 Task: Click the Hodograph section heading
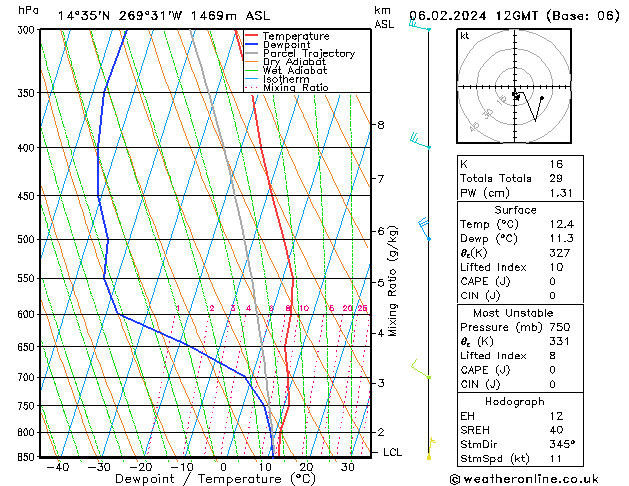tap(515, 401)
